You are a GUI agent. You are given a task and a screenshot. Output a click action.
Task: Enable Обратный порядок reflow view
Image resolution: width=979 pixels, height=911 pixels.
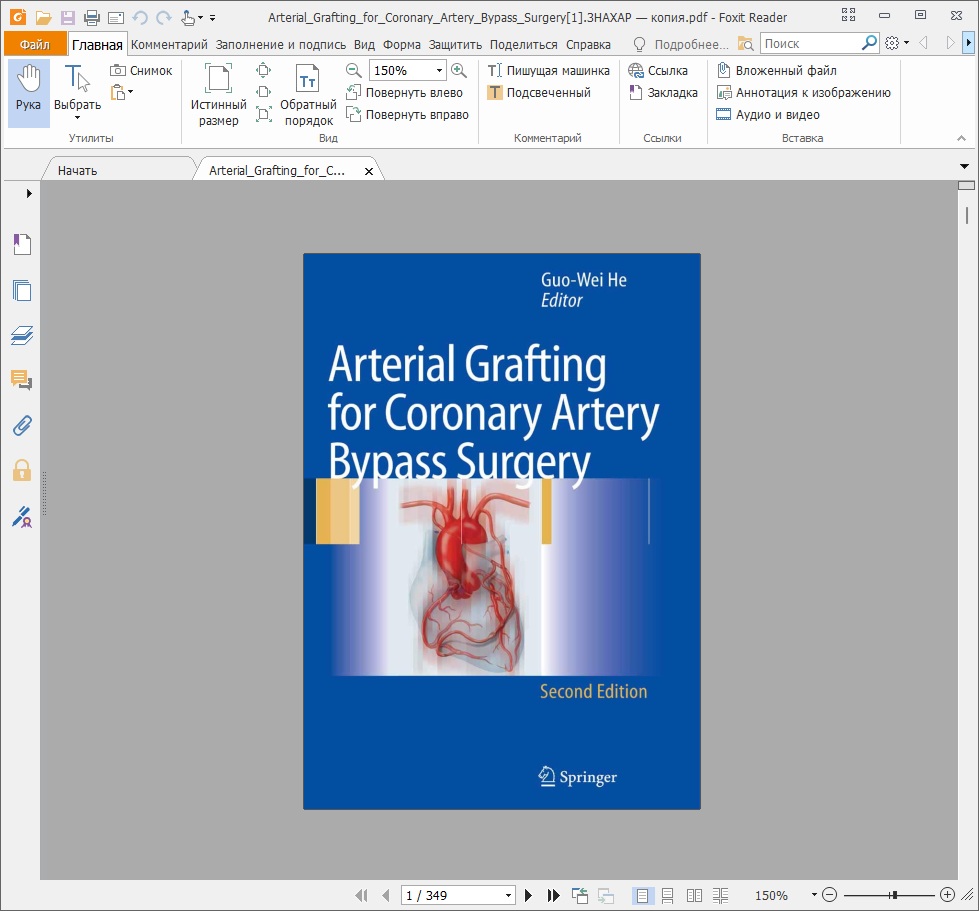pos(308,94)
